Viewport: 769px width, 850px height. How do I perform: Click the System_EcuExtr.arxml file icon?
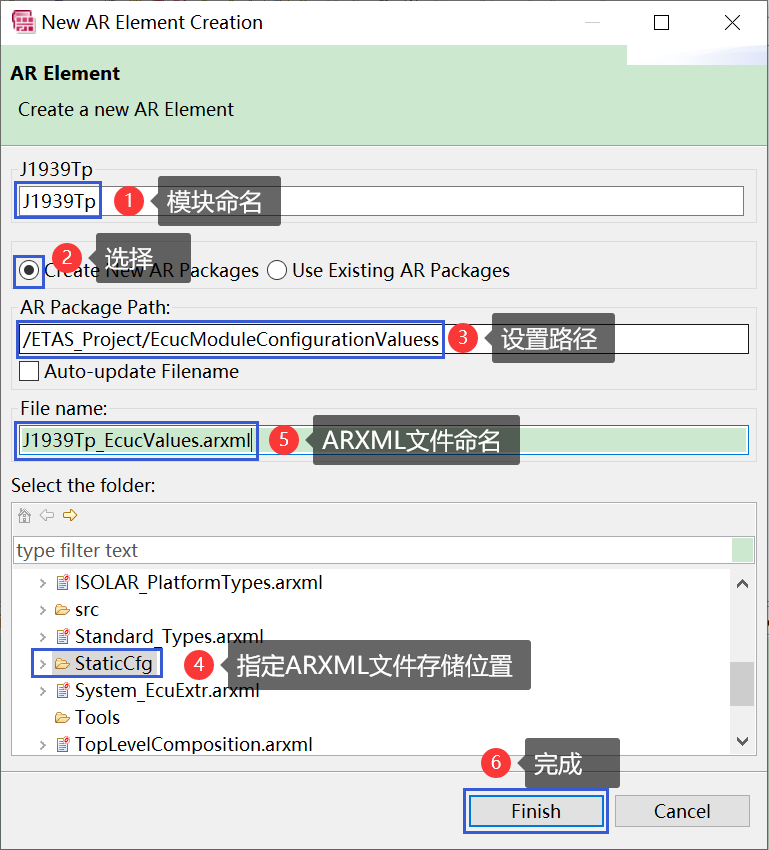click(x=63, y=691)
